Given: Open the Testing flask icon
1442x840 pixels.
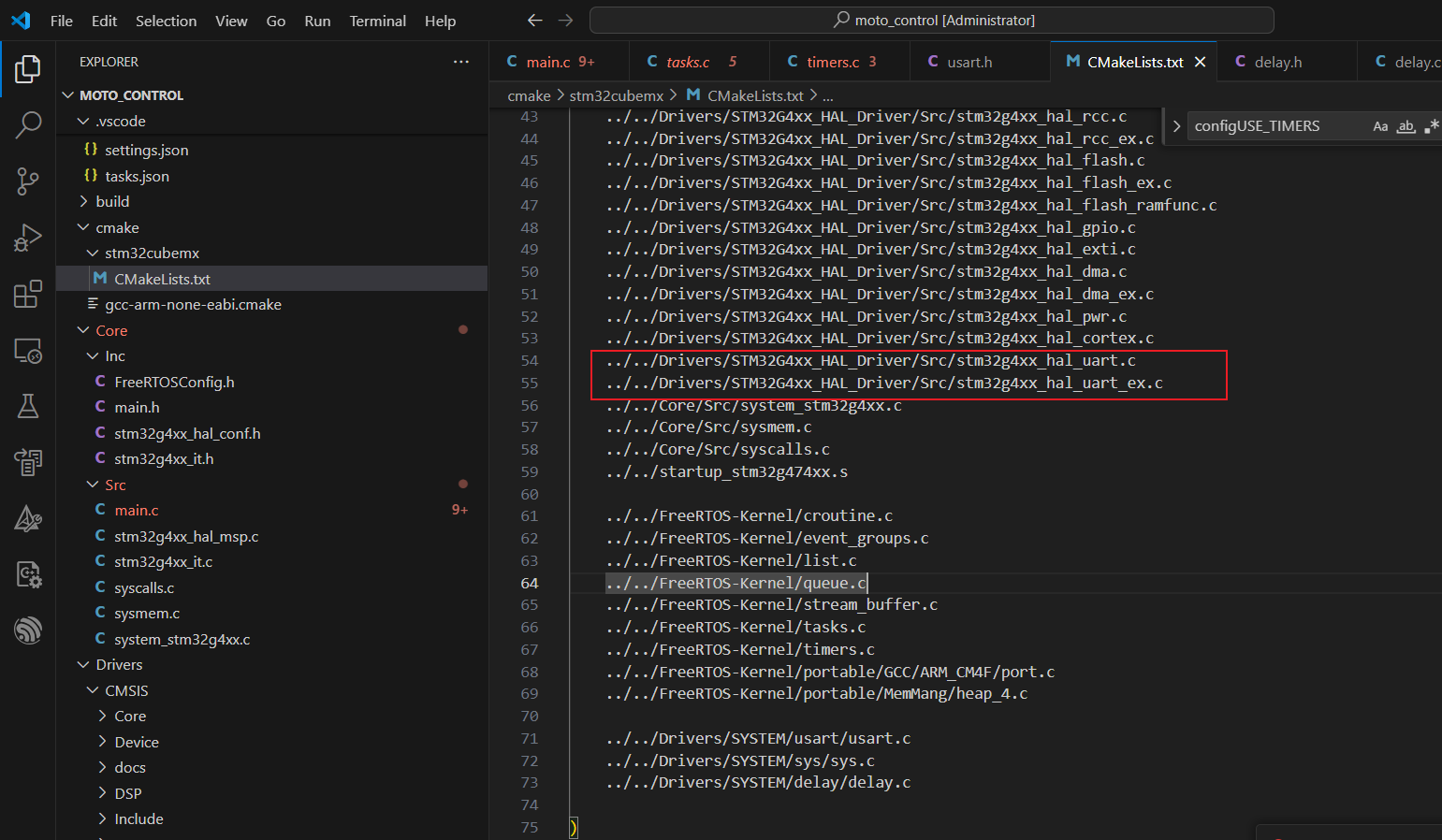Looking at the screenshot, I should (x=28, y=406).
